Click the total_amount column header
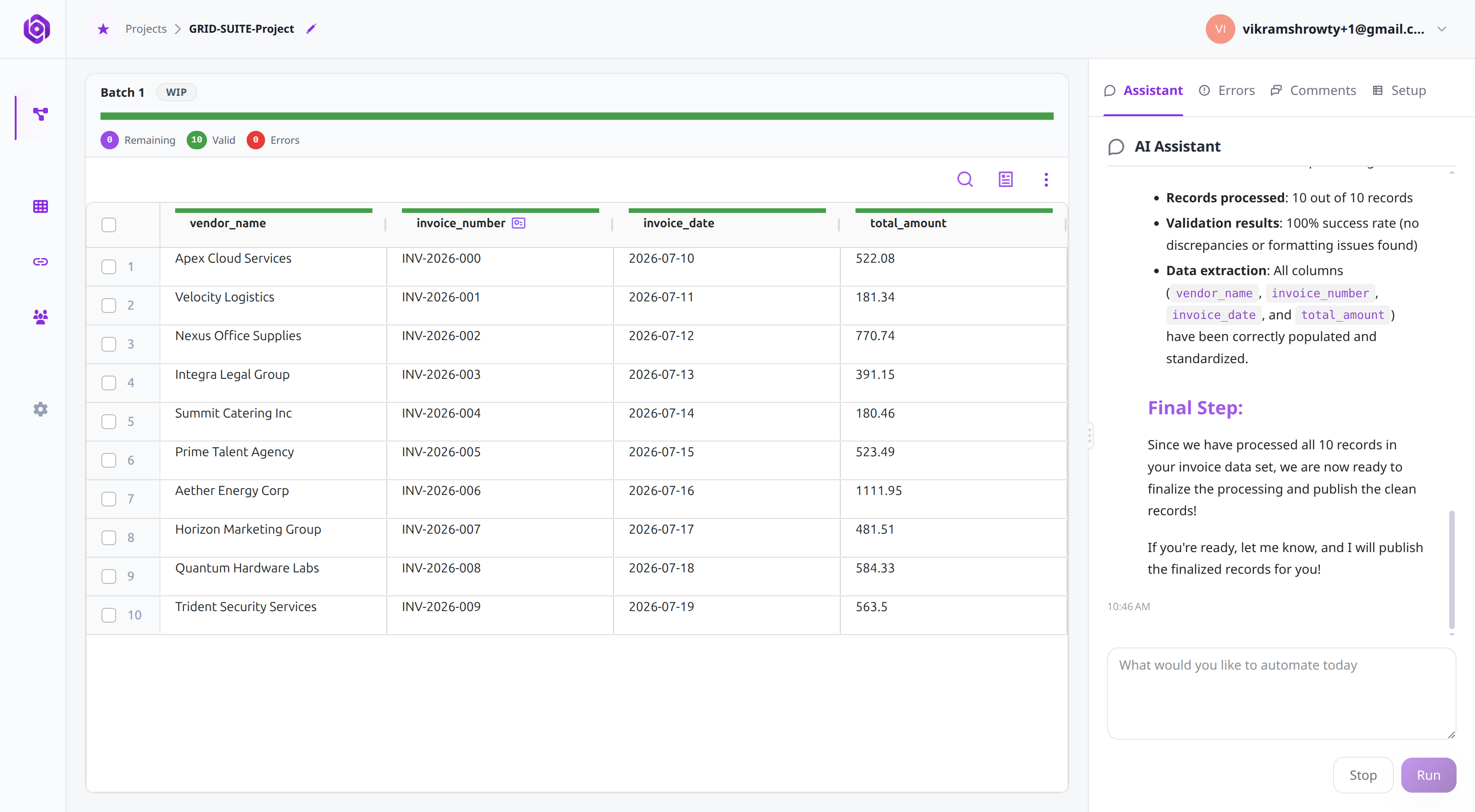The width and height of the screenshot is (1475, 812). coord(908,223)
